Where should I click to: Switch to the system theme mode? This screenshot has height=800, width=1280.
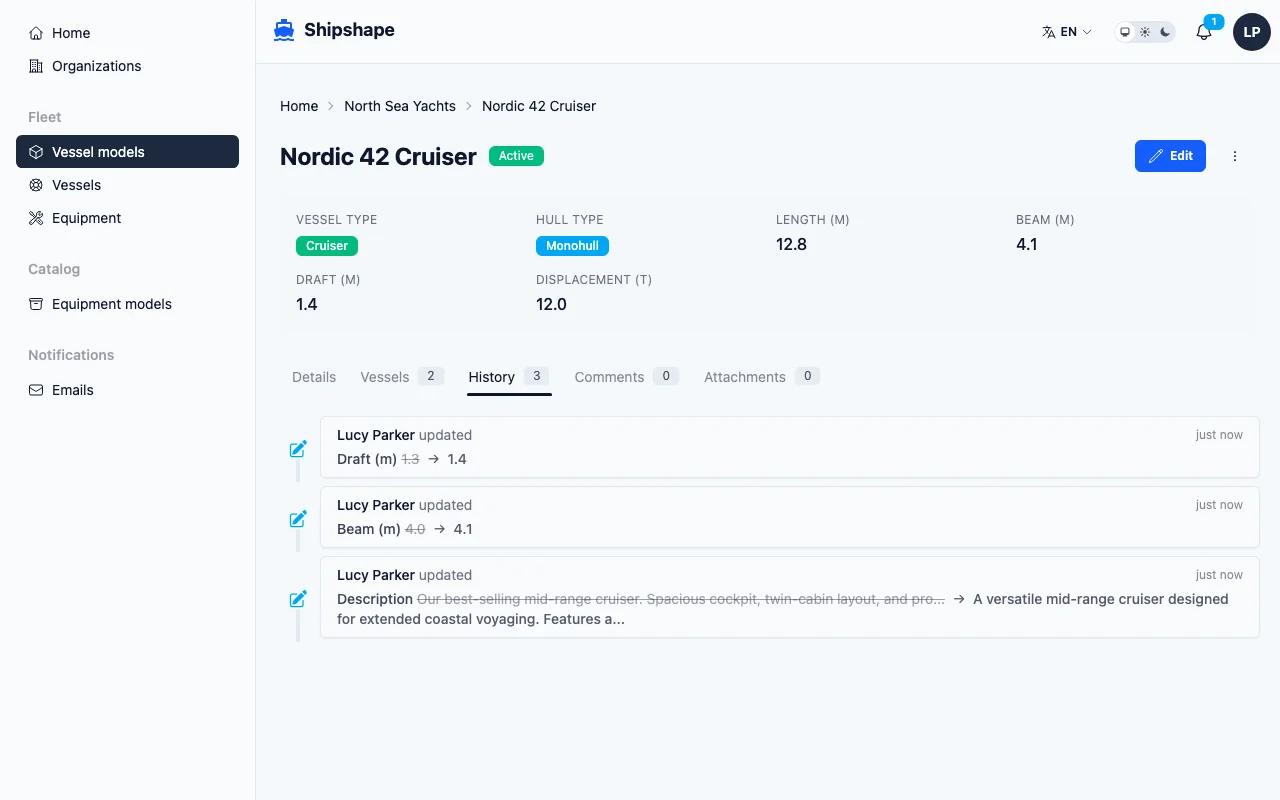tap(1125, 32)
